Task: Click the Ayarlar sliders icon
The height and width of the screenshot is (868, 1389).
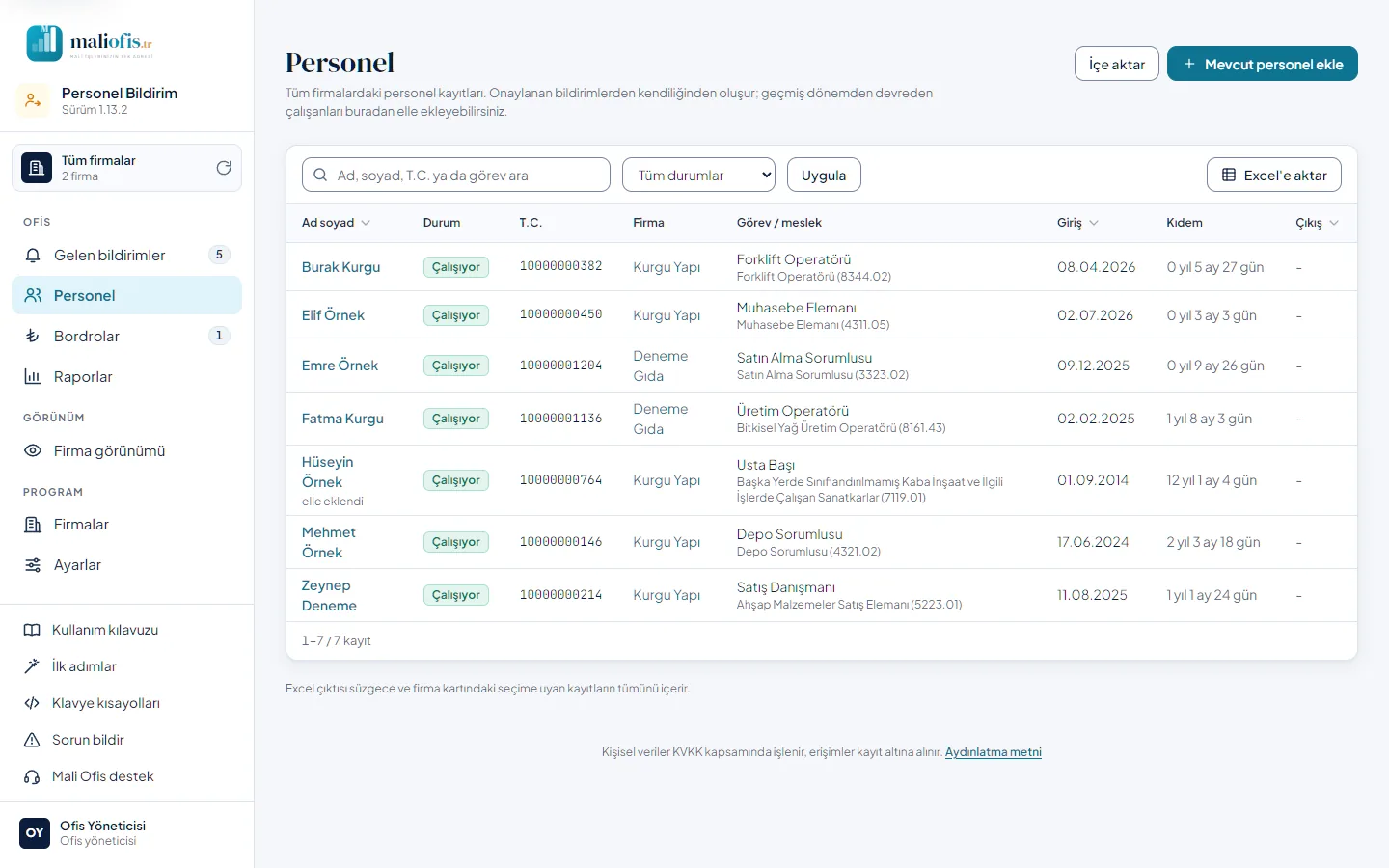Action: (33, 565)
